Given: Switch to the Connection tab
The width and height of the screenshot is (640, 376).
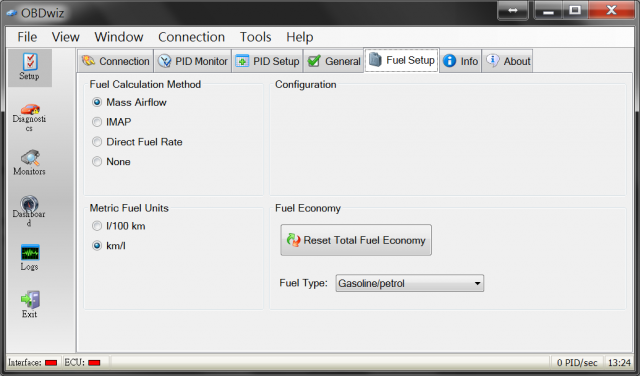Looking at the screenshot, I should coord(116,61).
